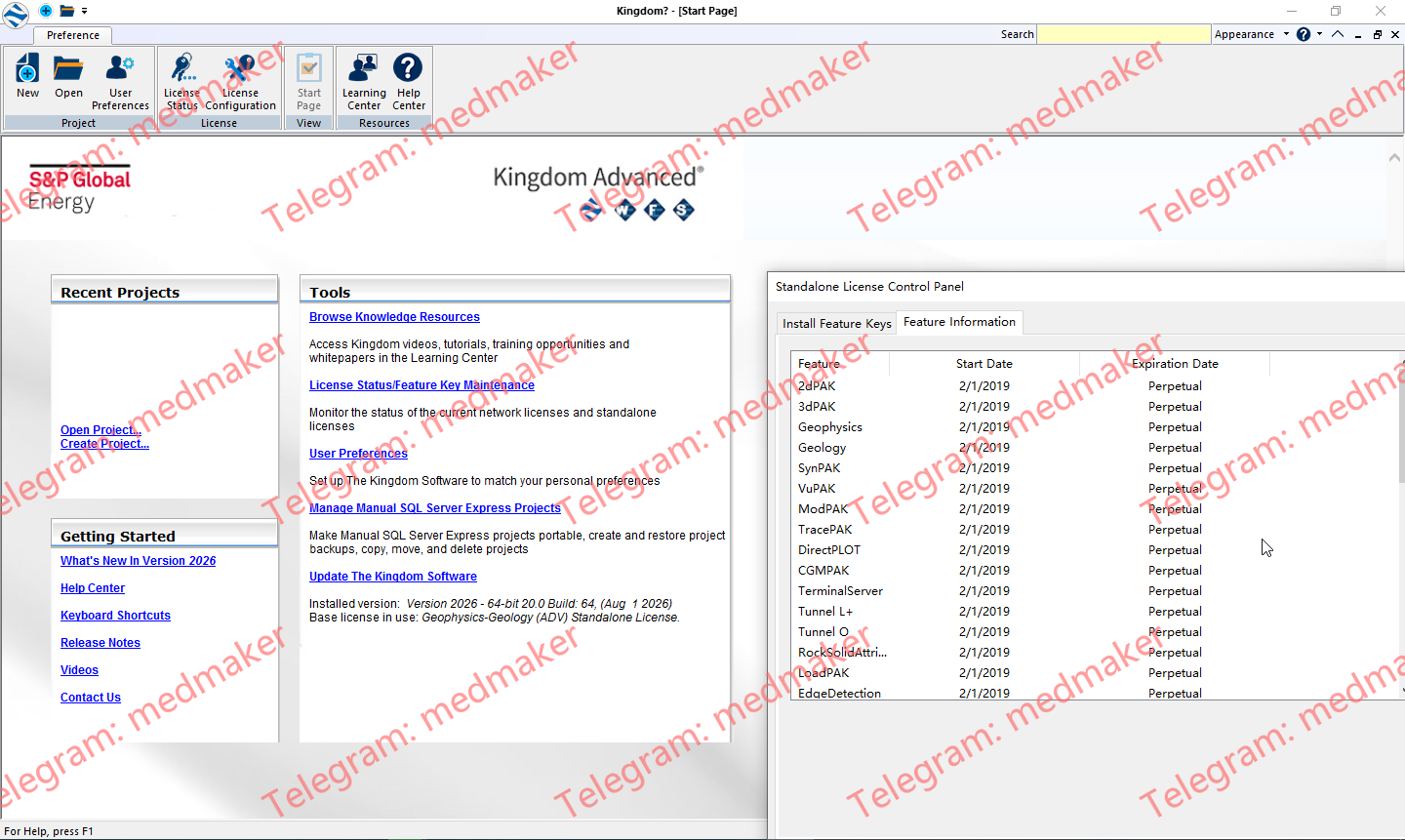Image resolution: width=1405 pixels, height=840 pixels.
Task: Click the RockSolidAttri... feature entry
Action: [843, 653]
